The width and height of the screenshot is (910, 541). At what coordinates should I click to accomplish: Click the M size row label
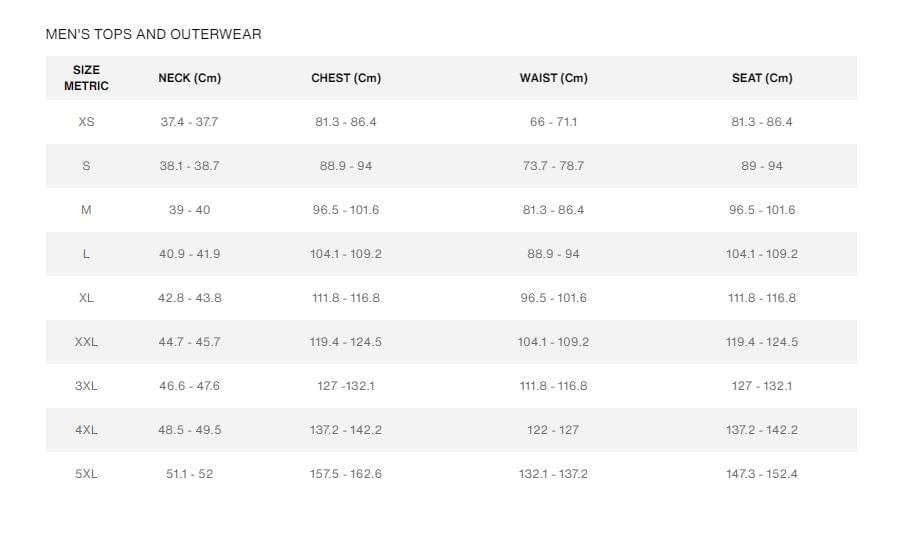[86, 210]
